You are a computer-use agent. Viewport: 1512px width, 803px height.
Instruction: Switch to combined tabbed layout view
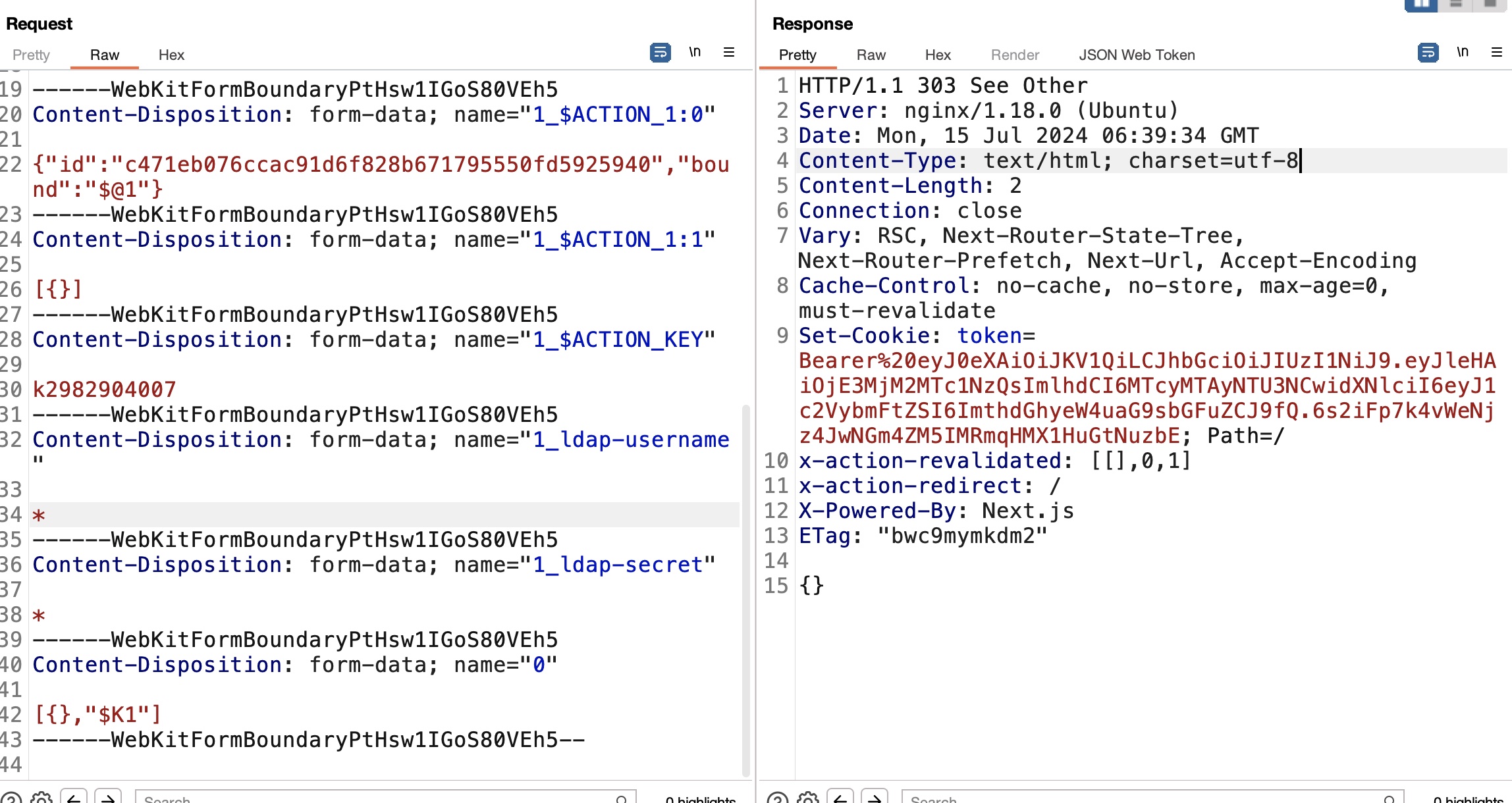click(x=1490, y=5)
